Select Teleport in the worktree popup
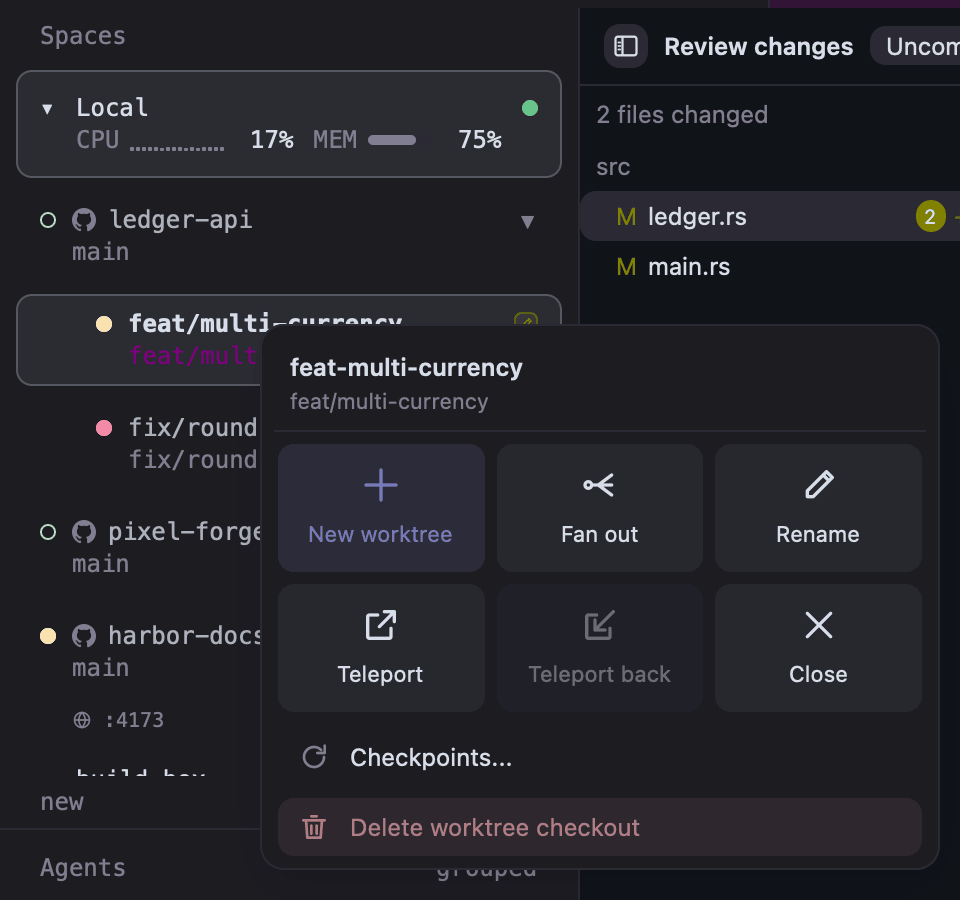This screenshot has width=960, height=900. 381,648
